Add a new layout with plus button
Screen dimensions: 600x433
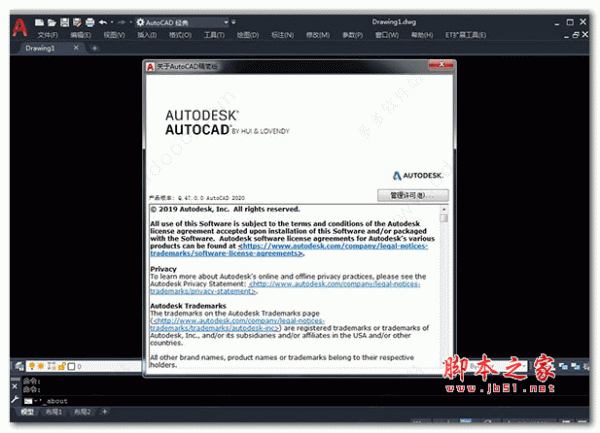104,412
